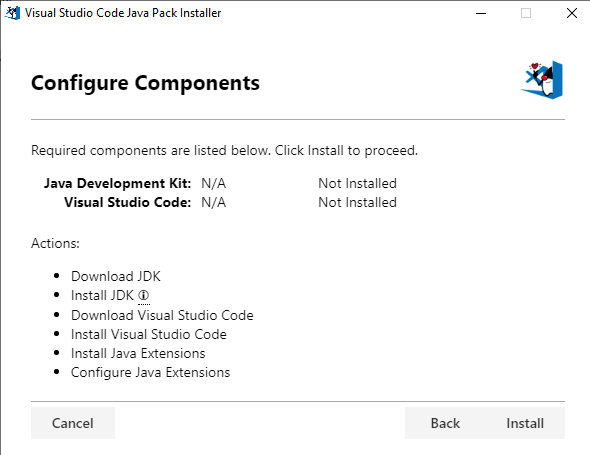Click the 'Java Development Kit:' label

pyautogui.click(x=117, y=183)
